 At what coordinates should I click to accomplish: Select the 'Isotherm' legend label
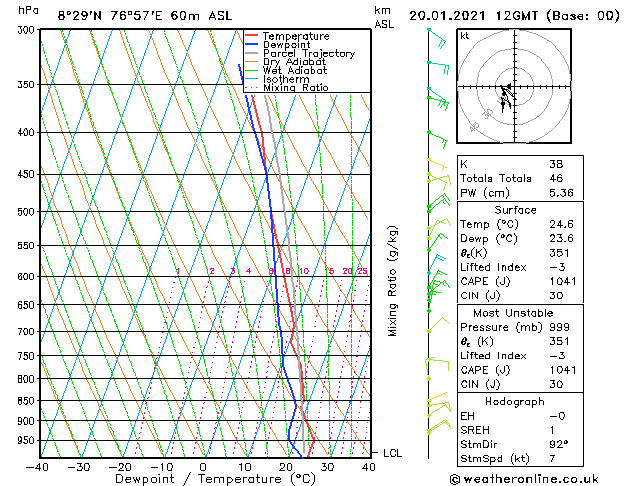(286, 79)
